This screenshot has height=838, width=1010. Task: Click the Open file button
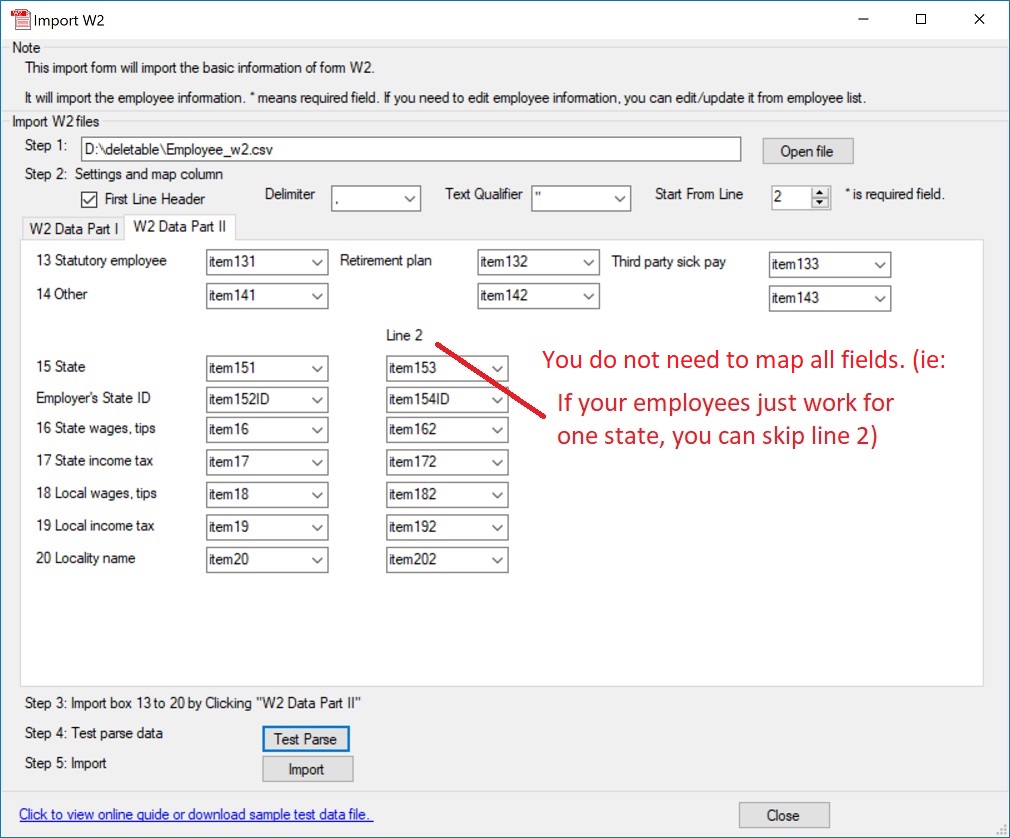[807, 151]
